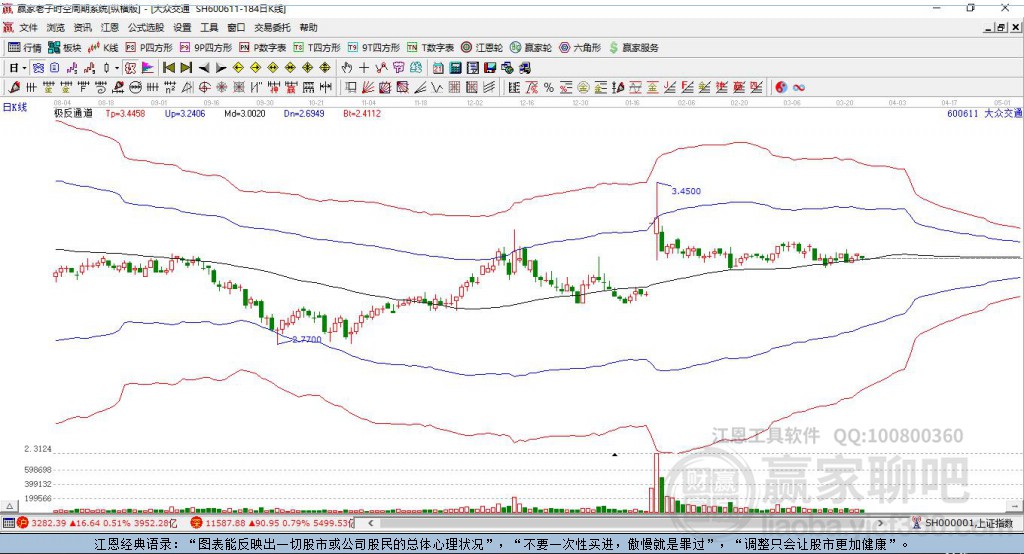Open the 窗口 menu
This screenshot has height=554, width=1024.
tap(236, 27)
